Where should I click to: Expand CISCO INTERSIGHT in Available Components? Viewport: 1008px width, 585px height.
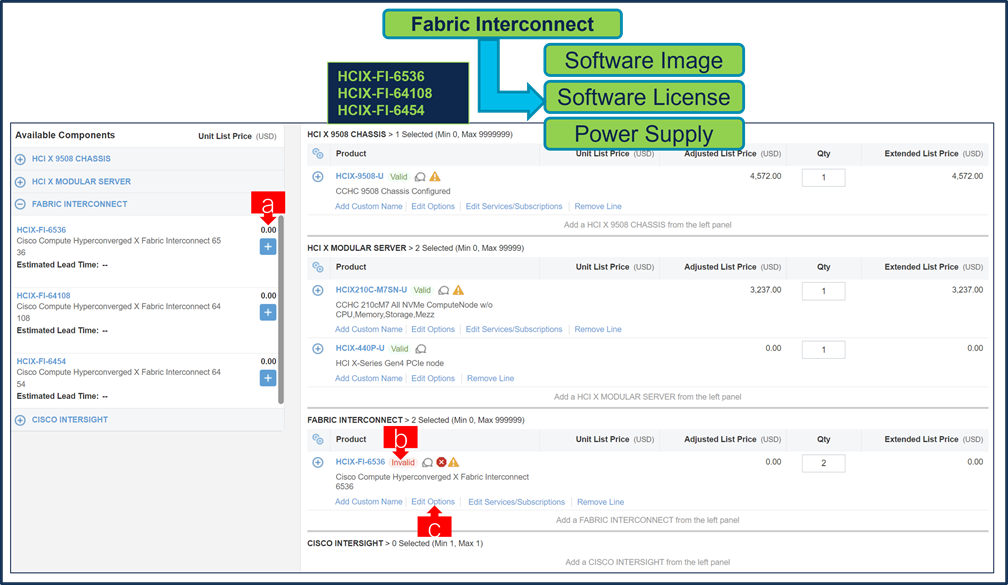tap(21, 420)
